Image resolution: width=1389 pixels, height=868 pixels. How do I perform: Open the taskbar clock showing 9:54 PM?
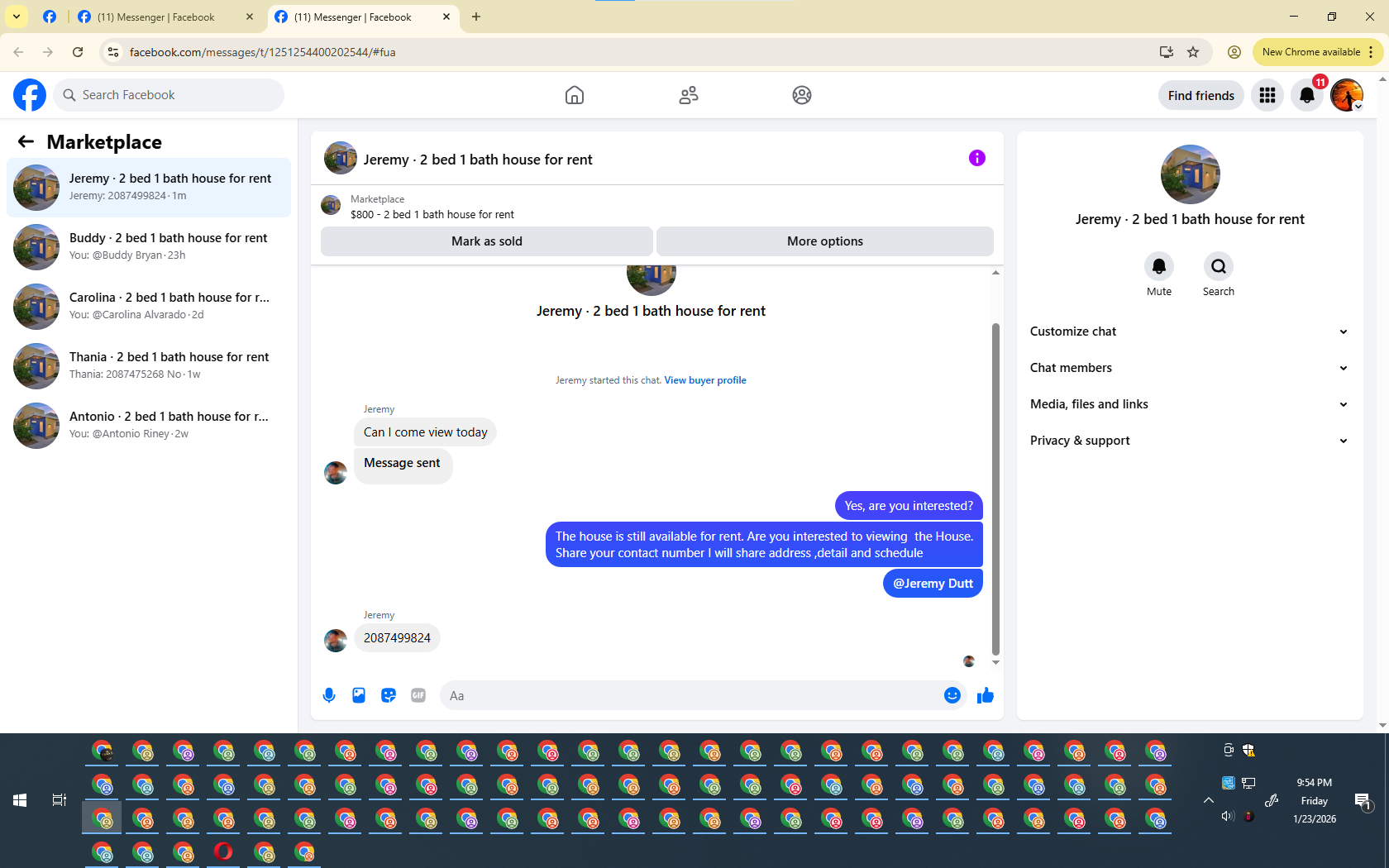(1314, 800)
